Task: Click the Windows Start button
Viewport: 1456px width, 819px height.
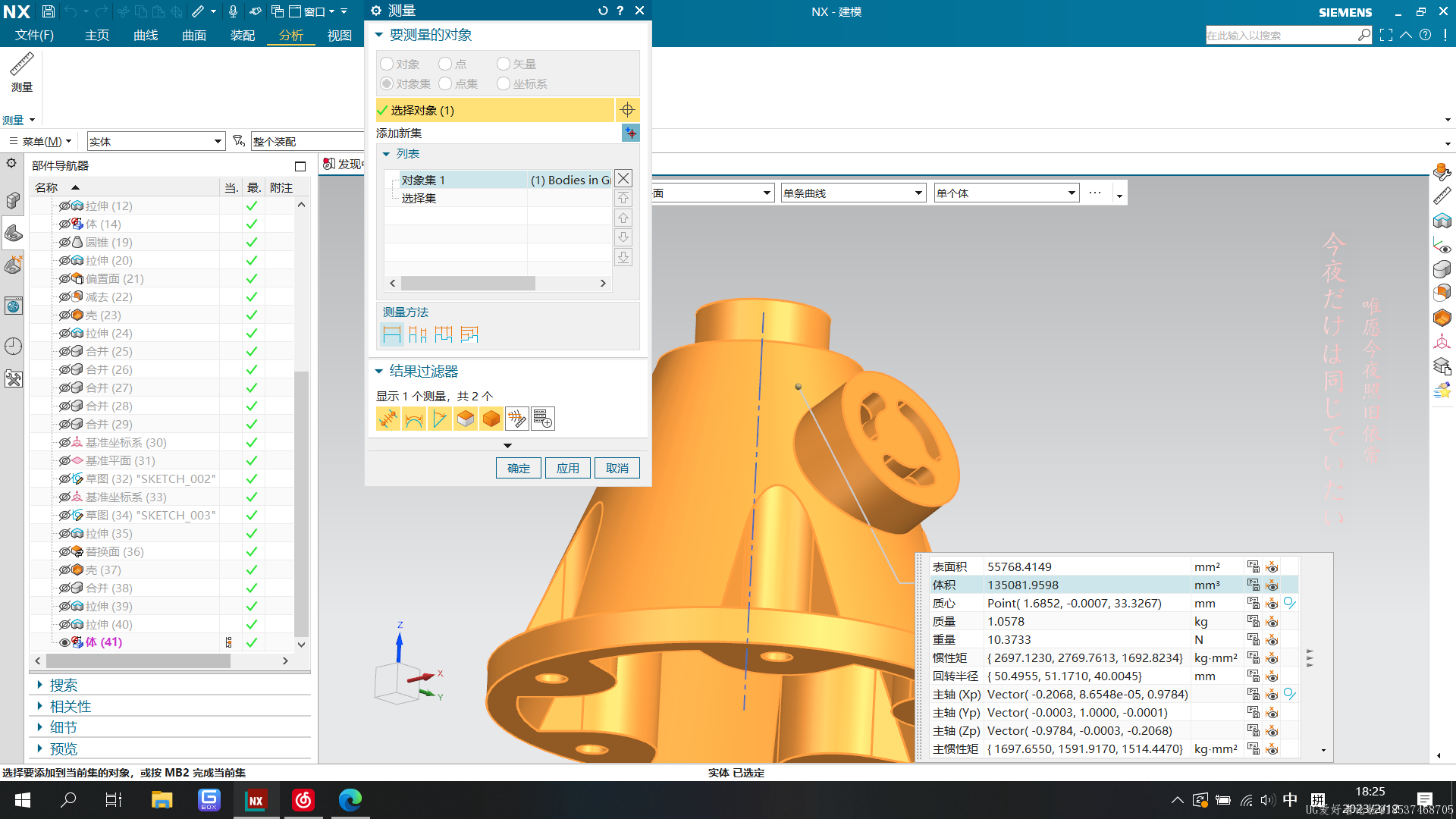Action: pyautogui.click(x=22, y=800)
